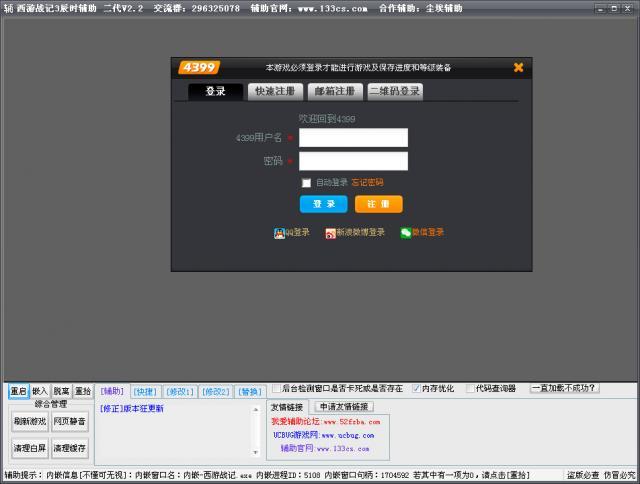
Task: Click the blue 登录 button
Action: [x=324, y=204]
